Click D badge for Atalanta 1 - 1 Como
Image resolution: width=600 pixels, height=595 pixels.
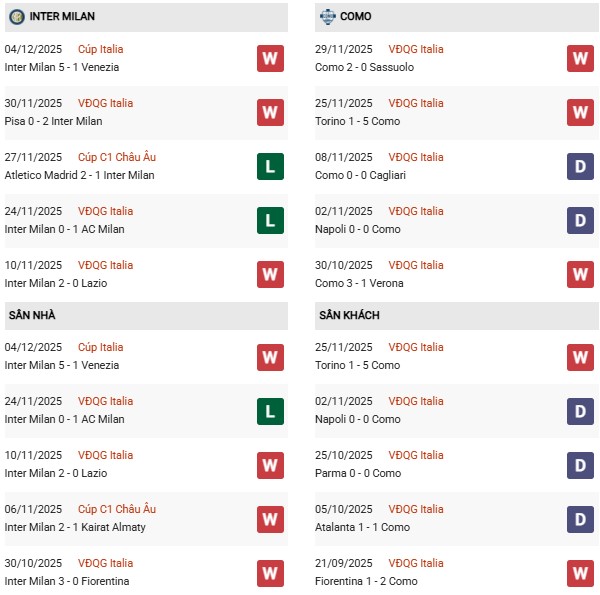click(580, 518)
